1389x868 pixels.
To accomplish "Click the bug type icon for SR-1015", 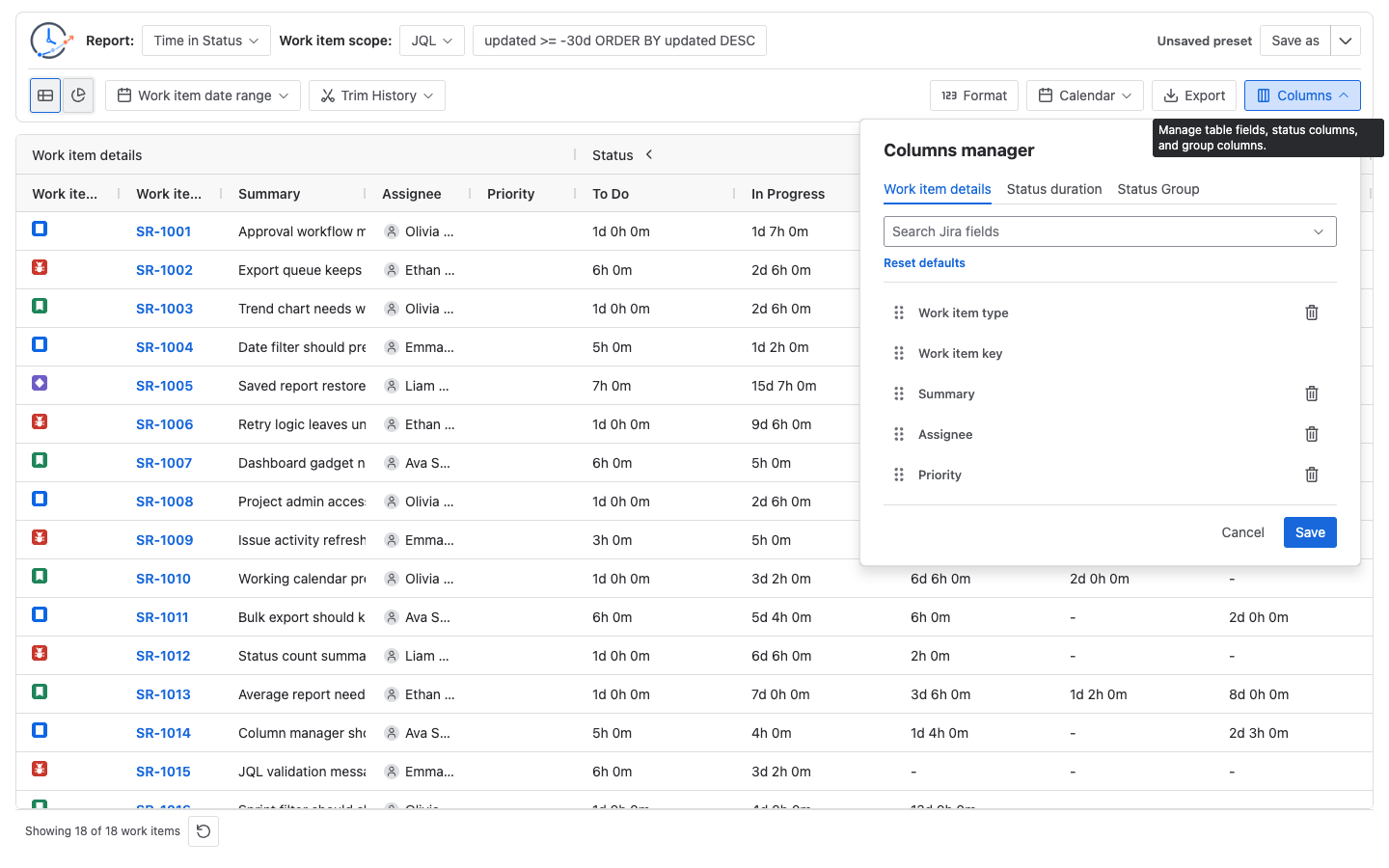I will (40, 769).
